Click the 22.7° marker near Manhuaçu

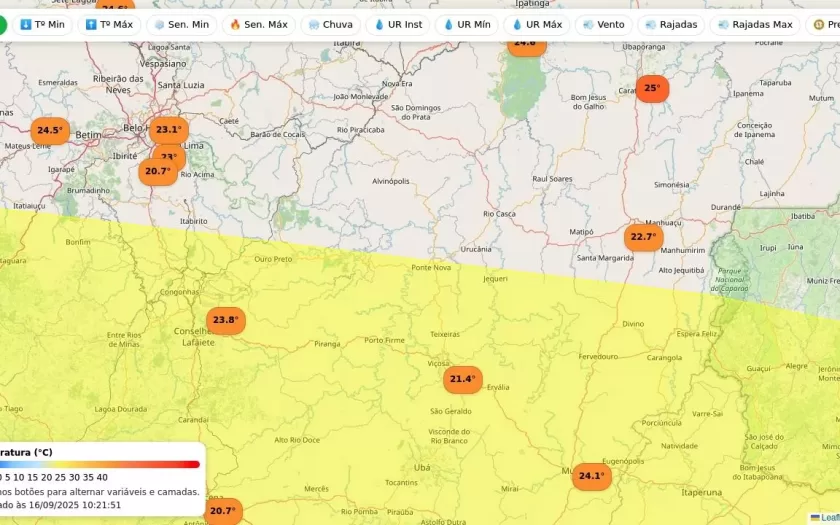[643, 237]
